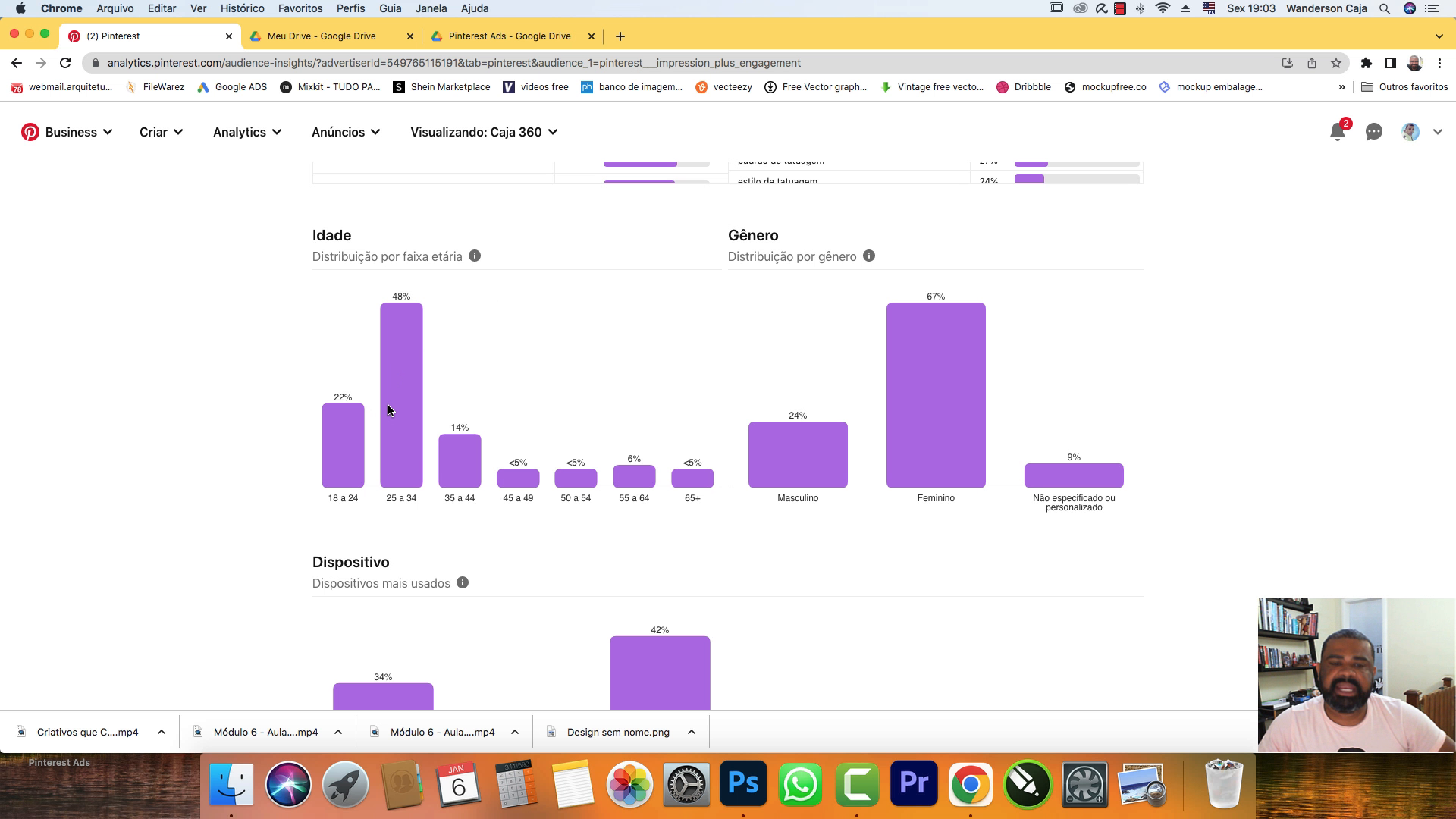
Task: Open the info tooltip next to 'Distribuição por gênero'
Action: click(869, 256)
